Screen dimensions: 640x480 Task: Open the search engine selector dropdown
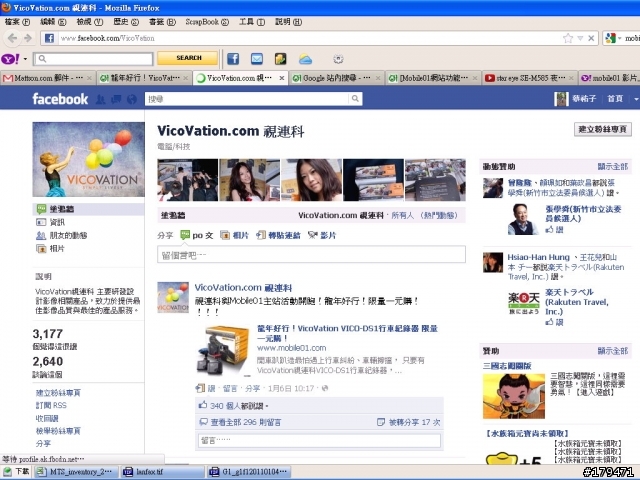tap(620, 38)
